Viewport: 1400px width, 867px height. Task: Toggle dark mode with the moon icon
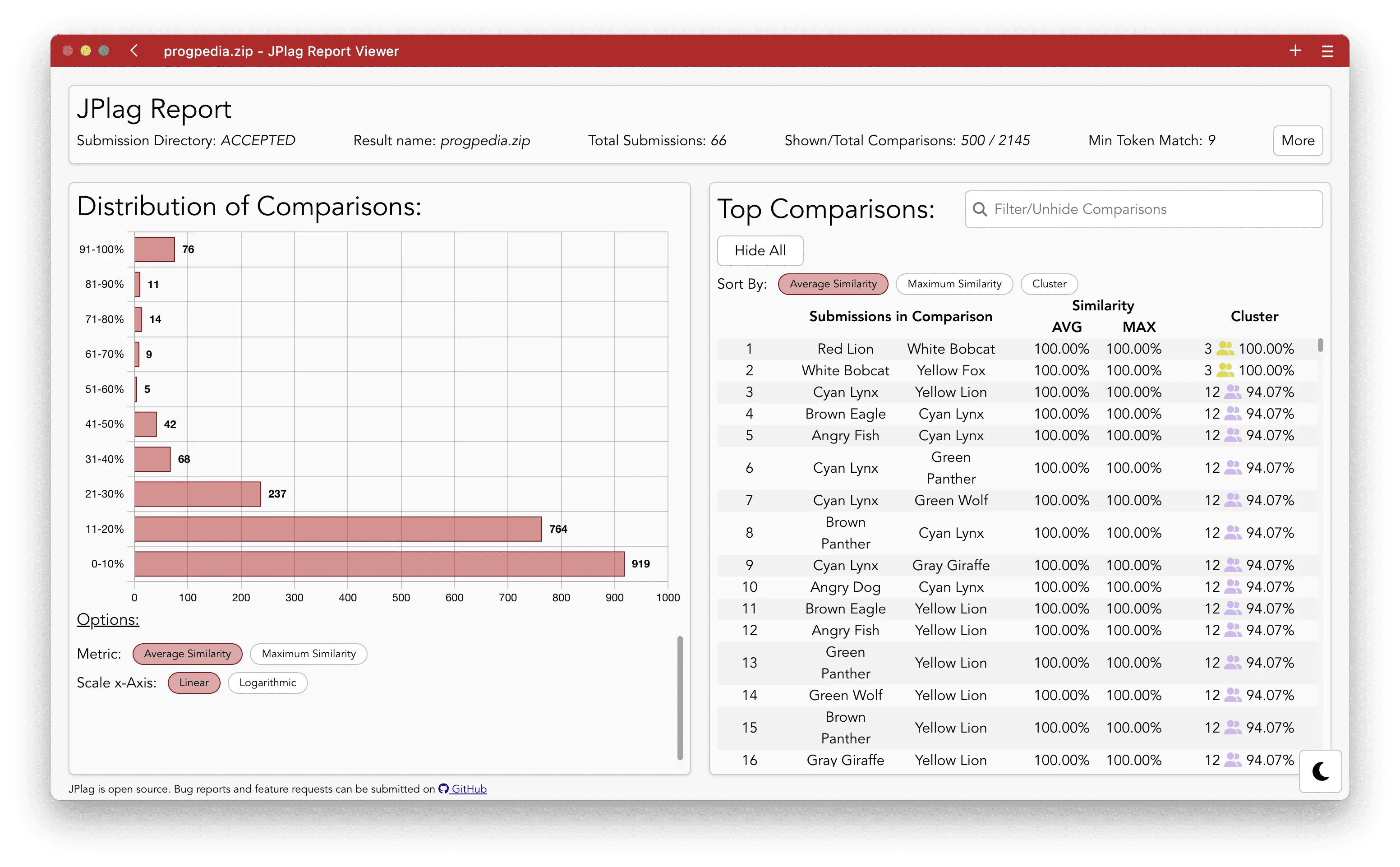[1320, 771]
